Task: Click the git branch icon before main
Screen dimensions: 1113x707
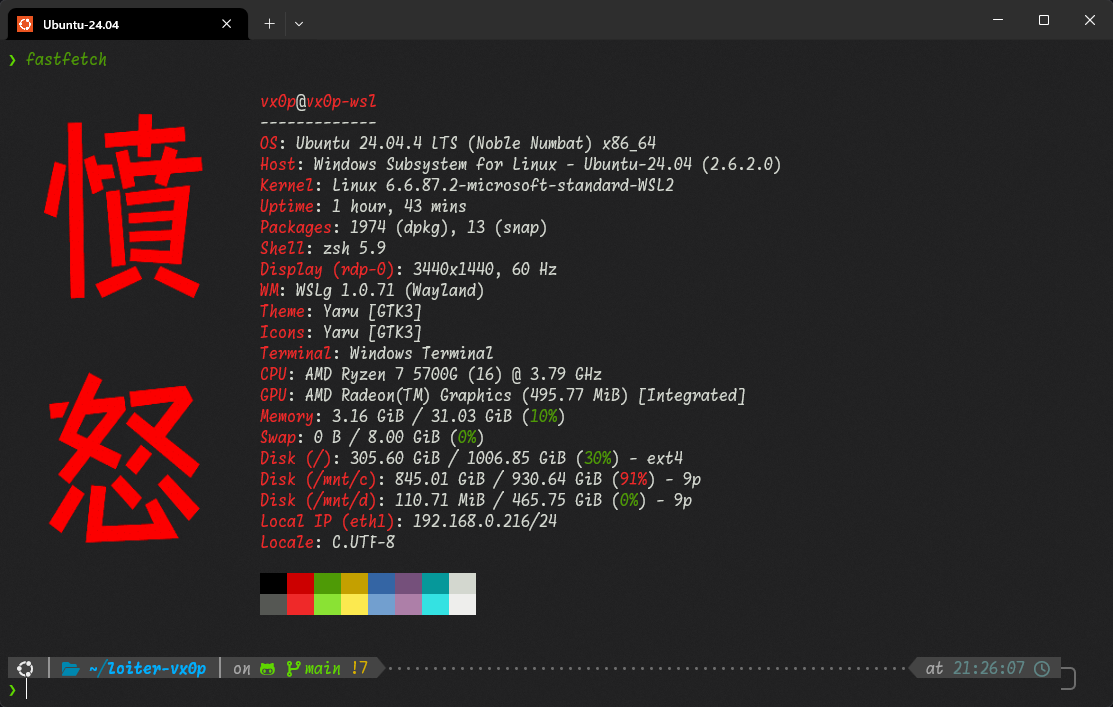Action: click(x=292, y=668)
